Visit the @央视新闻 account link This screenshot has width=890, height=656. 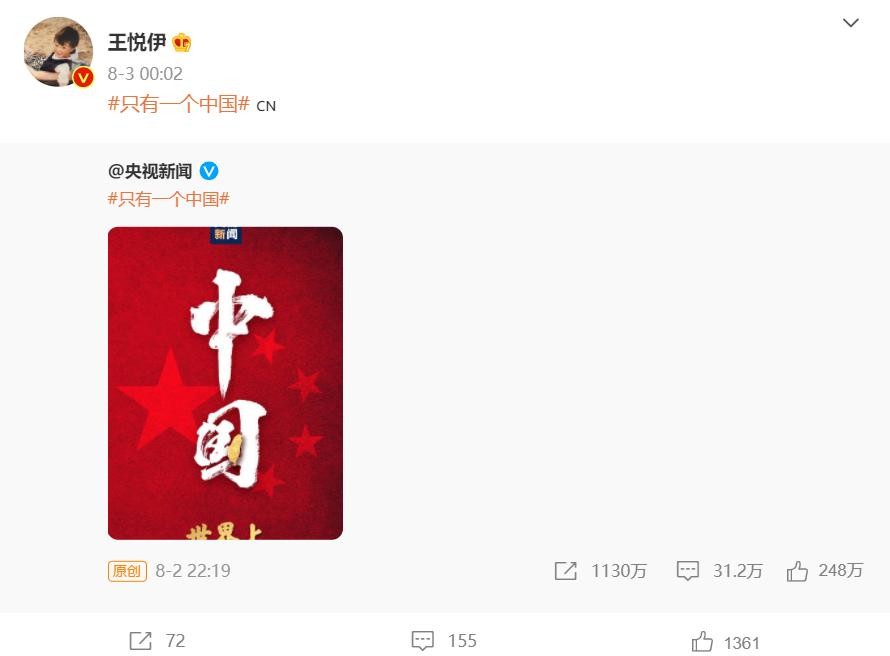tap(150, 171)
